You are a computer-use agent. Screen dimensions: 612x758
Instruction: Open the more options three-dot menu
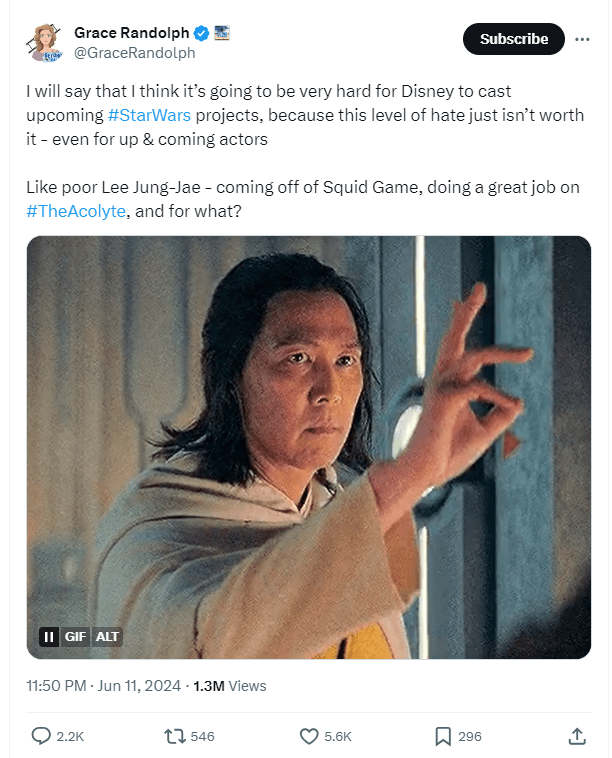[x=582, y=39]
